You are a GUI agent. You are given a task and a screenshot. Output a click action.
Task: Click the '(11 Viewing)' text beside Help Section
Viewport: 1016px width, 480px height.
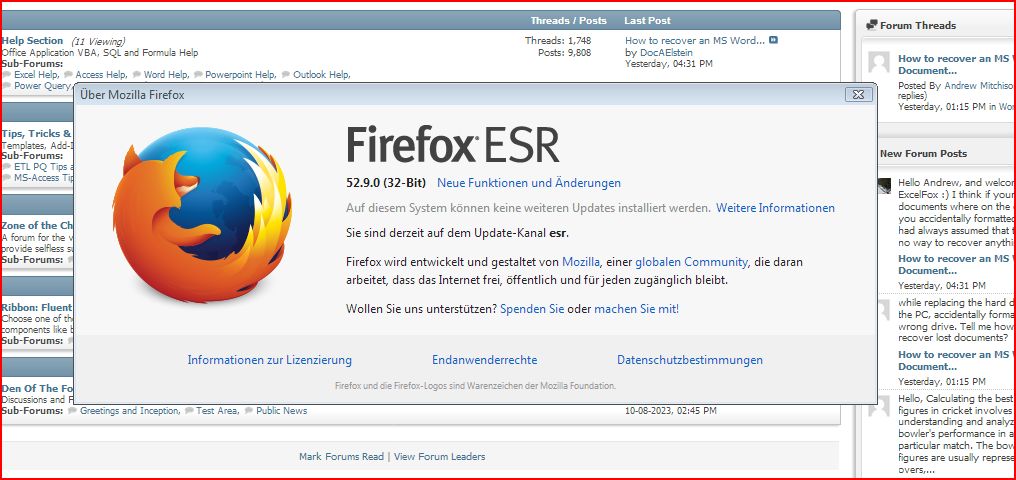98,41
